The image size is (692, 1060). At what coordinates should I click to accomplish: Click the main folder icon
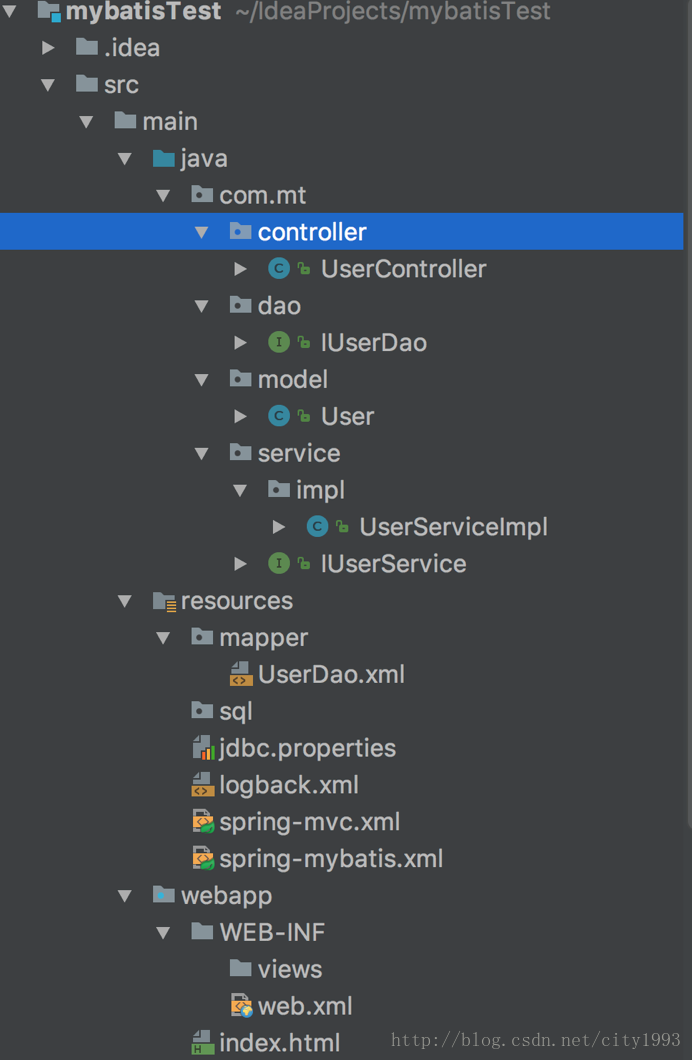click(x=125, y=120)
